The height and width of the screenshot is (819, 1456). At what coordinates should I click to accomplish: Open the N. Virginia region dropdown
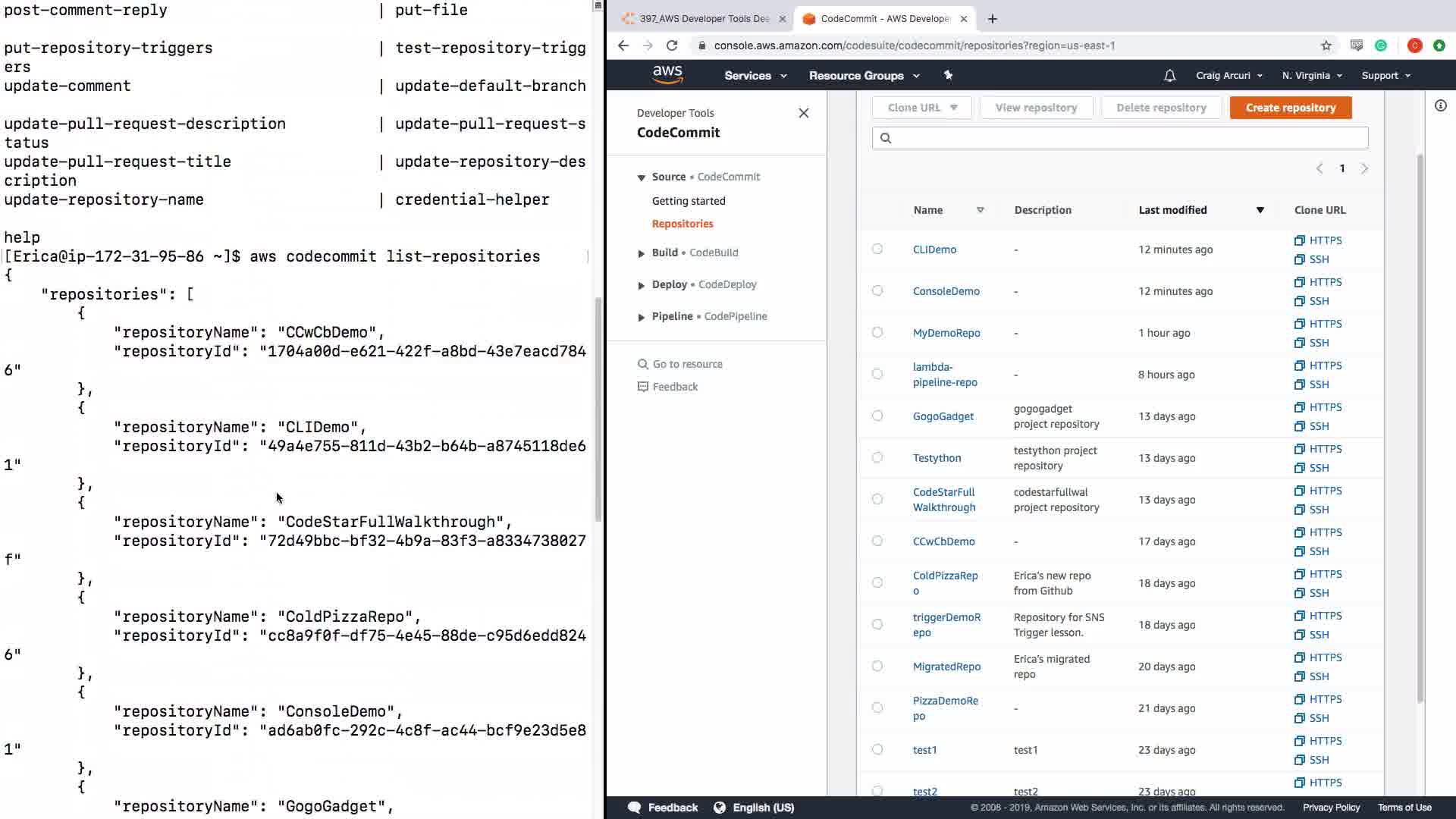(x=1311, y=75)
